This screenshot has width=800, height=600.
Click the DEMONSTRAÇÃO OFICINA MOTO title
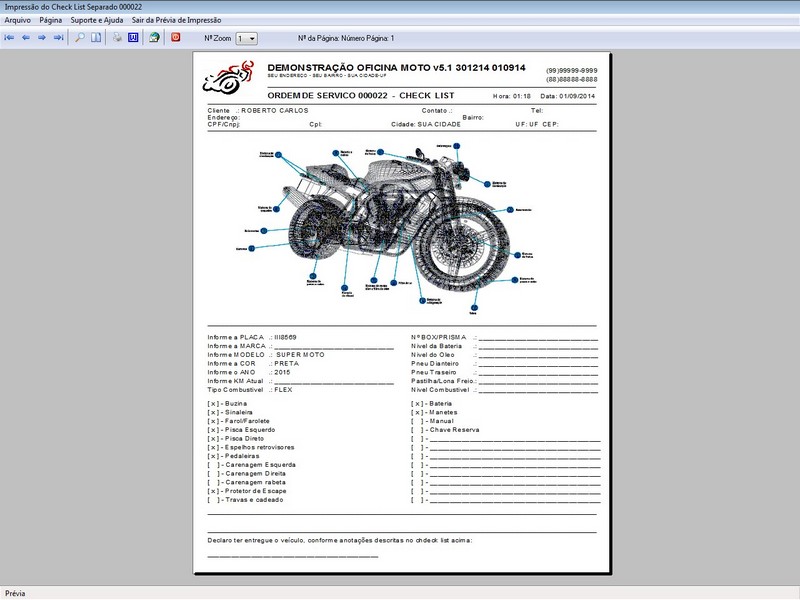396,67
